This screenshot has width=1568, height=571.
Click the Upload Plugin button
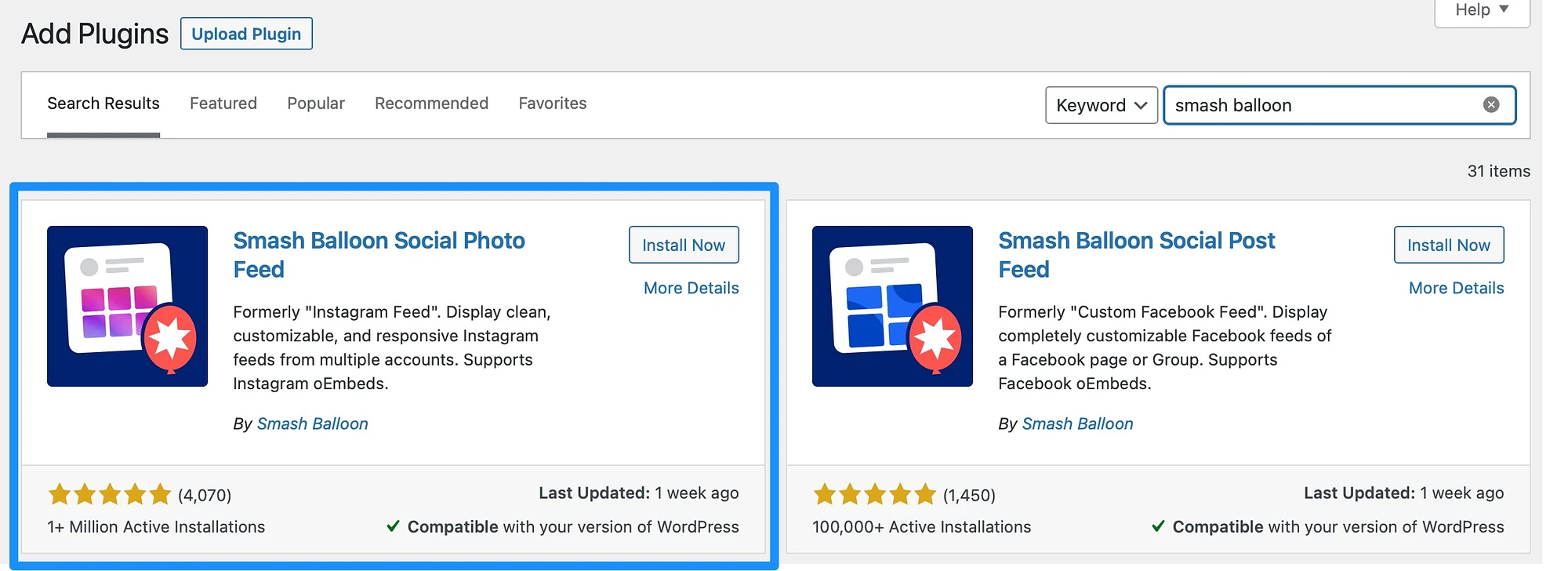[246, 34]
